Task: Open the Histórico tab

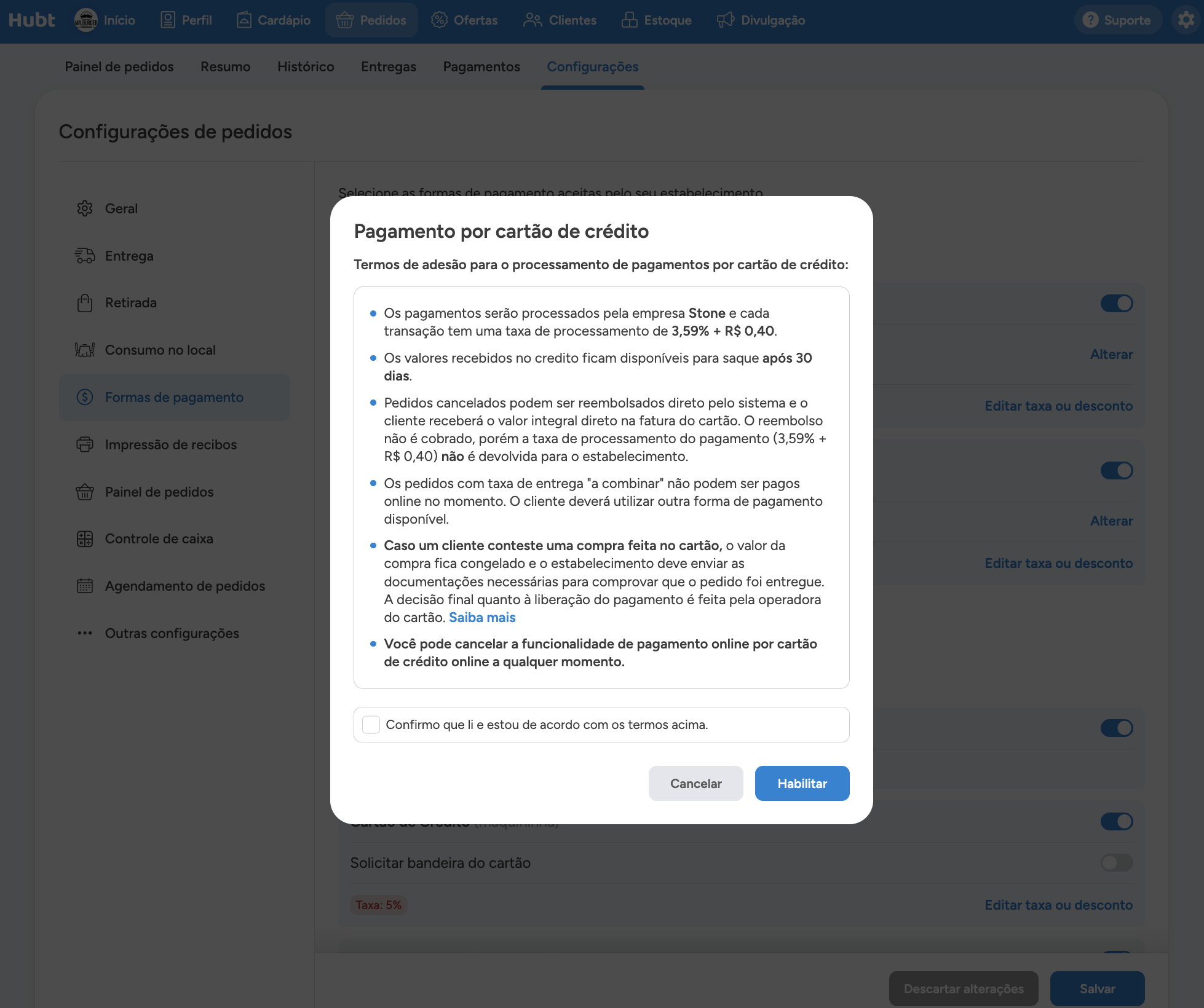Action: [306, 66]
